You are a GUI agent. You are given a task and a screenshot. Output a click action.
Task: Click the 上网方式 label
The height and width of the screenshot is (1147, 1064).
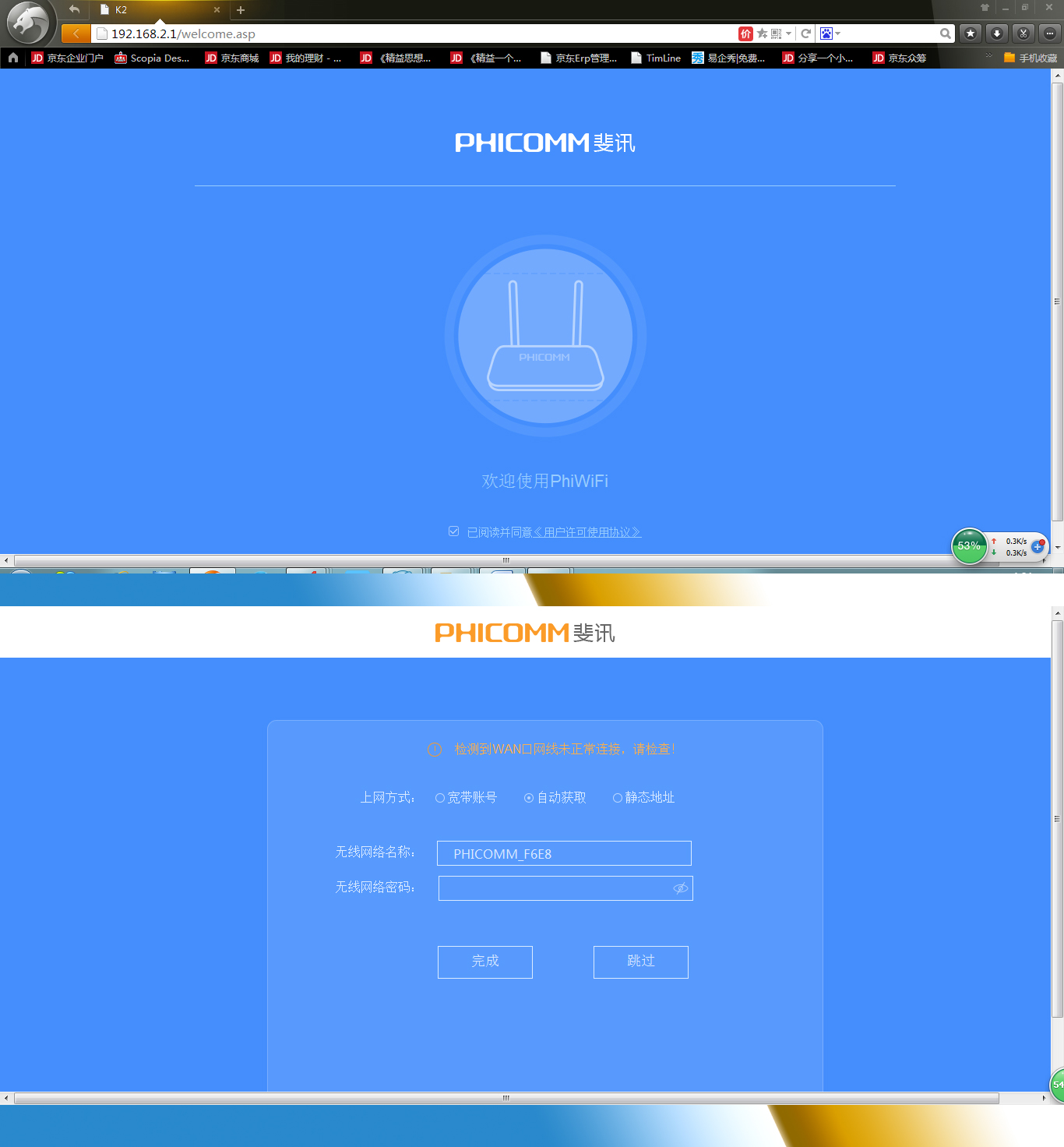coord(388,797)
